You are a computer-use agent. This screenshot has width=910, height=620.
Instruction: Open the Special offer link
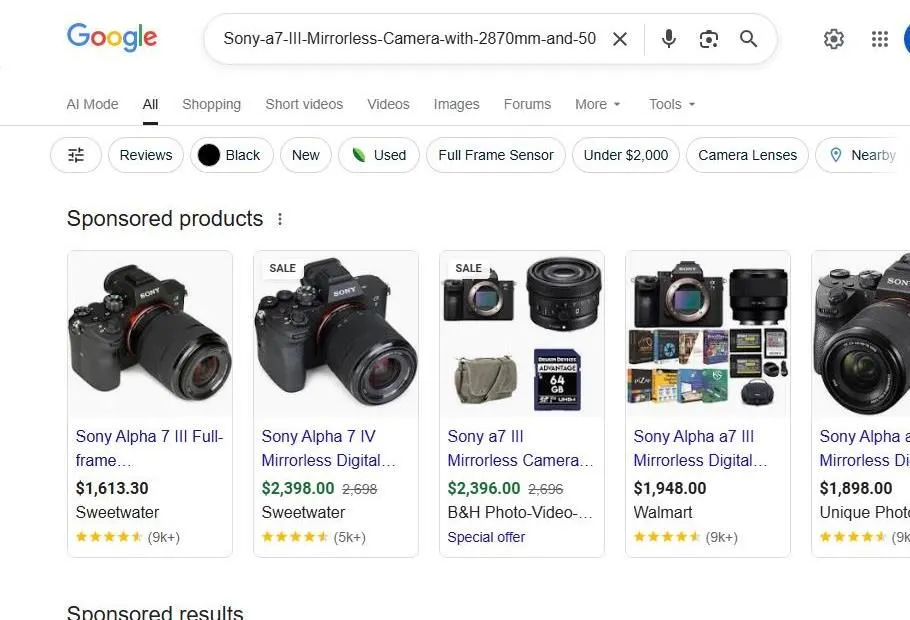point(486,538)
